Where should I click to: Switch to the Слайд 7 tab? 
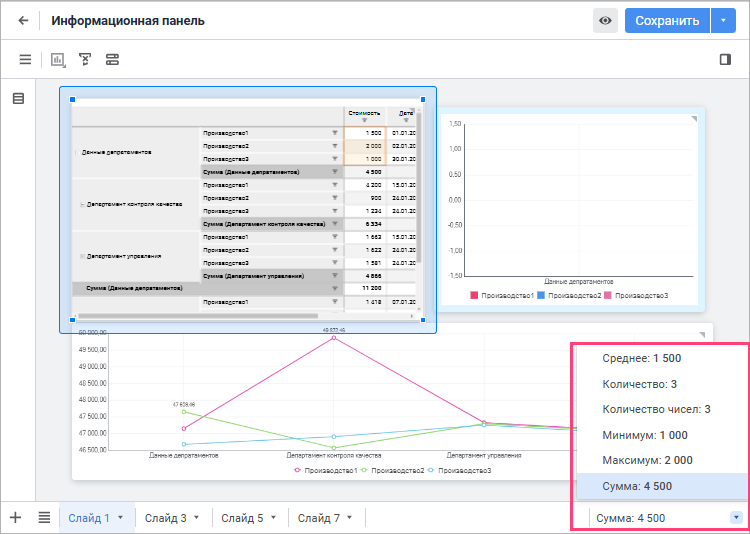click(319, 518)
